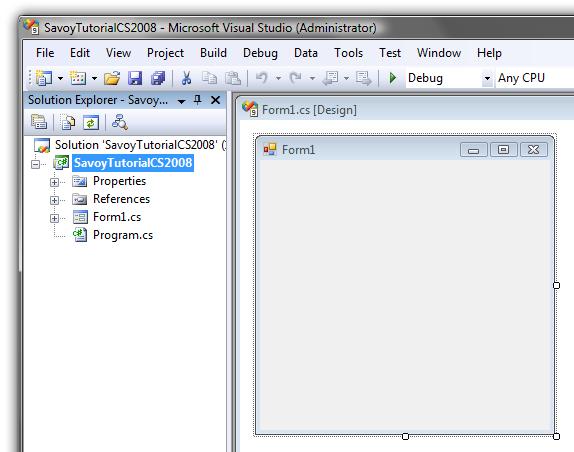
Task: Click the Save All icon
Action: tap(158, 78)
